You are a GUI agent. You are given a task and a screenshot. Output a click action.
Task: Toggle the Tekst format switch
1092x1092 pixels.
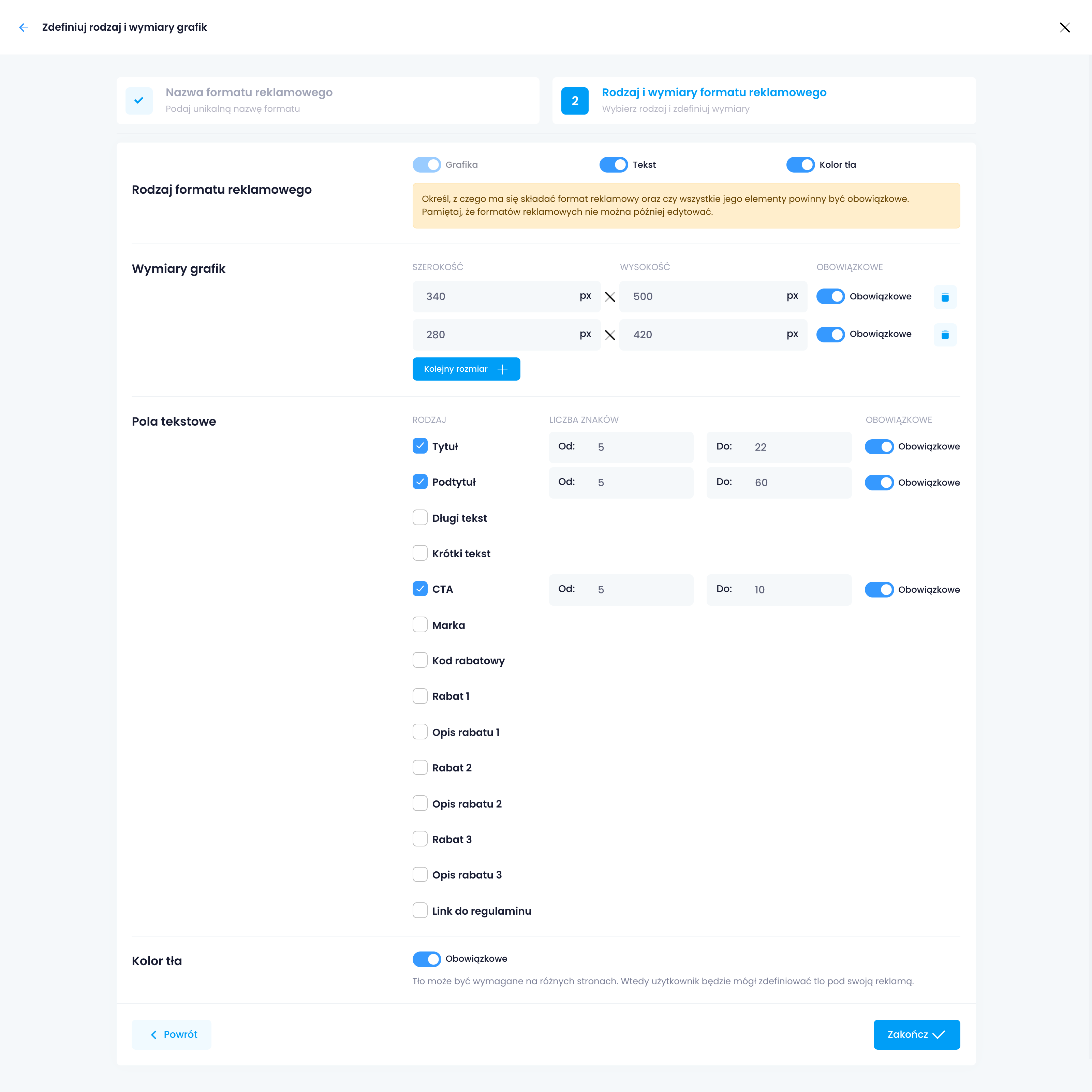(x=613, y=164)
